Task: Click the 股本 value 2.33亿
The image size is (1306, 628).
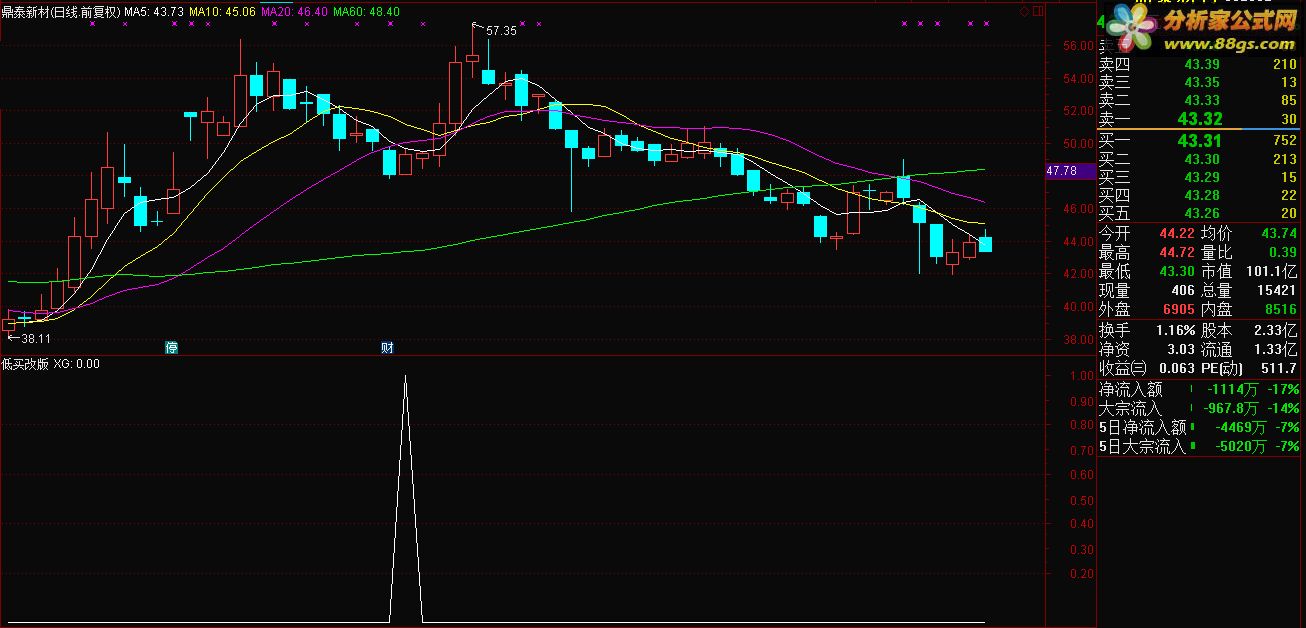Action: 1276,330
